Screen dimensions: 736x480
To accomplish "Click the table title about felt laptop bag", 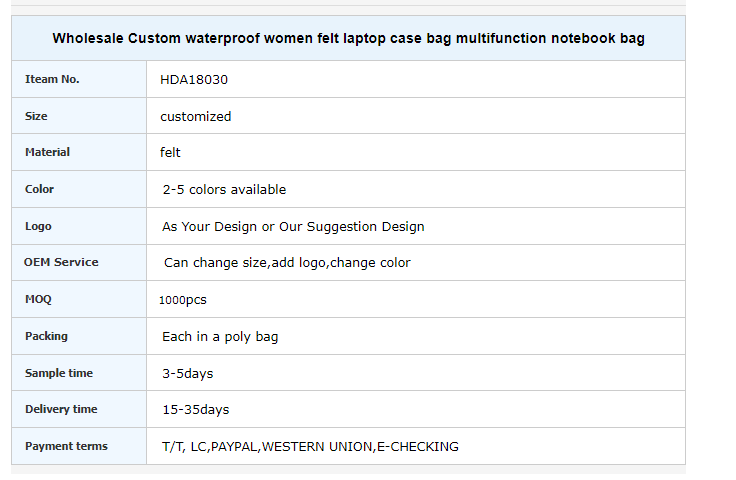I will [x=348, y=38].
